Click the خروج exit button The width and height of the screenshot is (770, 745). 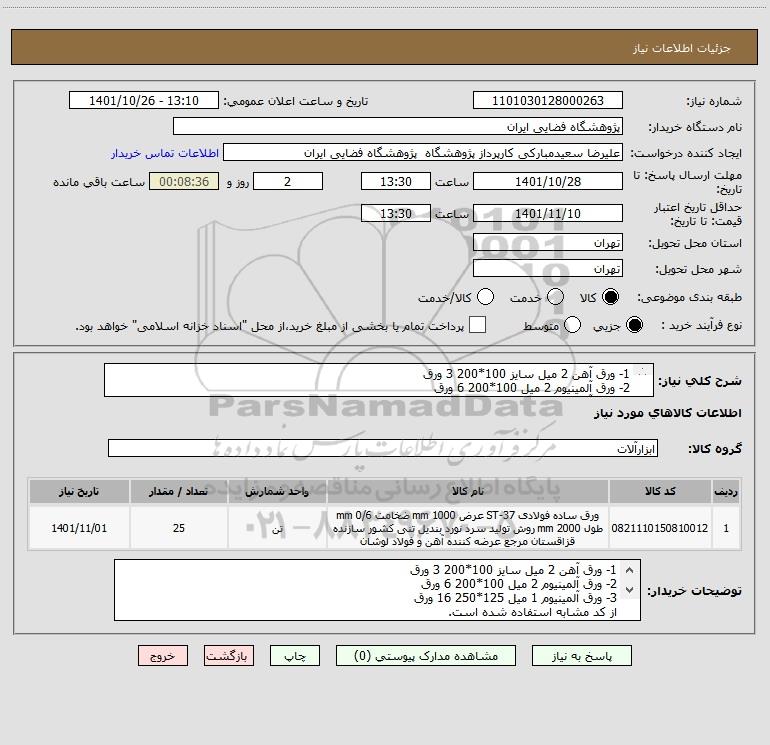click(x=163, y=656)
